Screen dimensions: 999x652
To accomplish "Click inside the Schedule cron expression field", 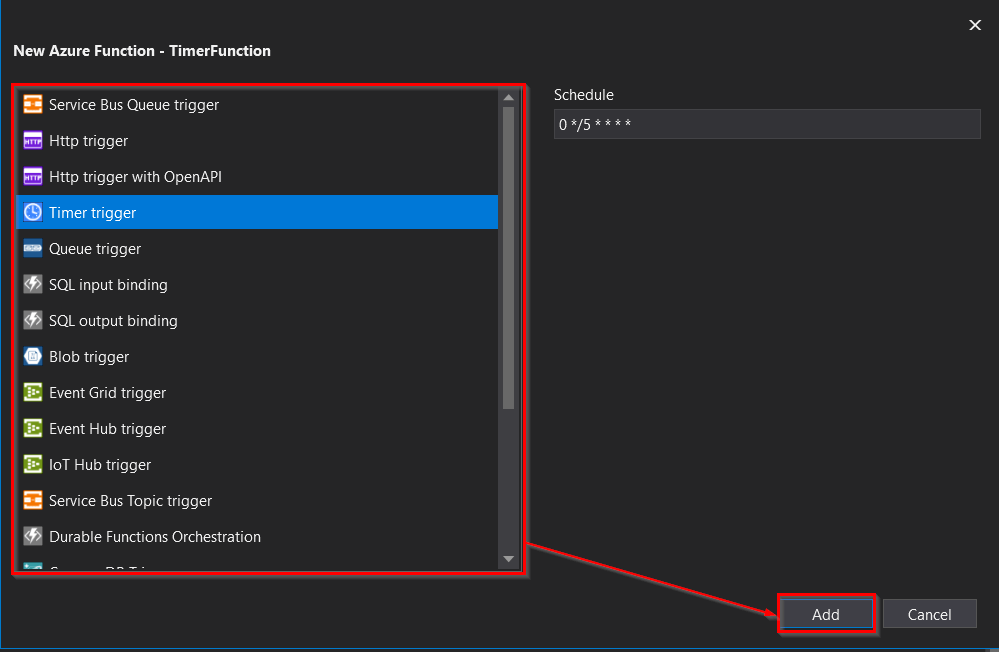I will click(x=767, y=123).
